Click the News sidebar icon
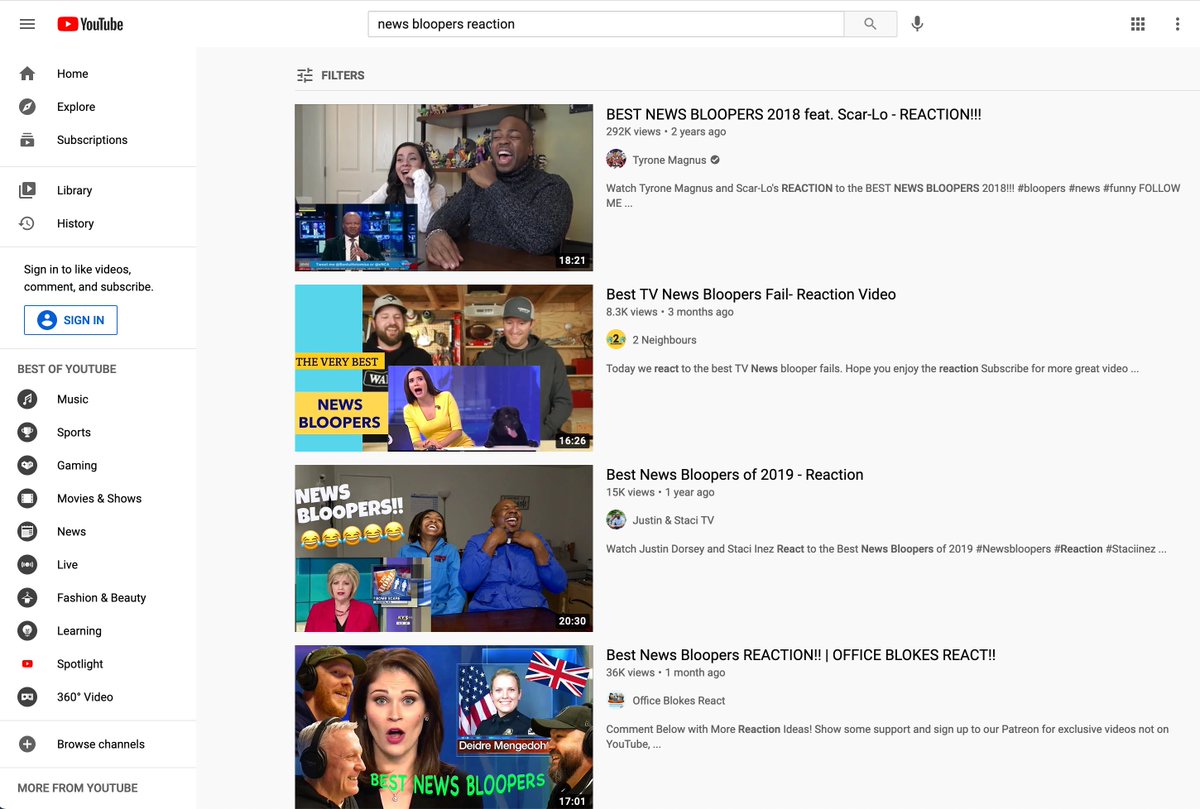 [x=27, y=531]
